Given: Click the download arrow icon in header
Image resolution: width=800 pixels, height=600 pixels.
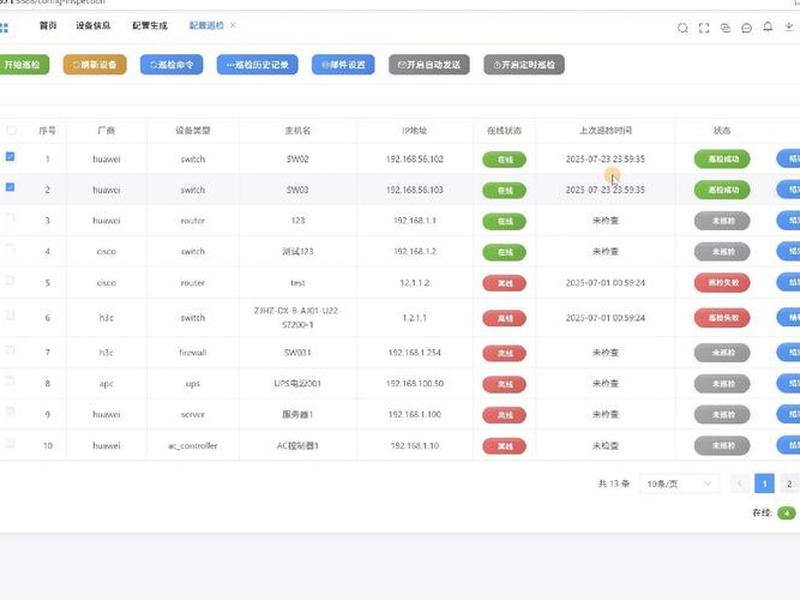Looking at the screenshot, I should (789, 27).
